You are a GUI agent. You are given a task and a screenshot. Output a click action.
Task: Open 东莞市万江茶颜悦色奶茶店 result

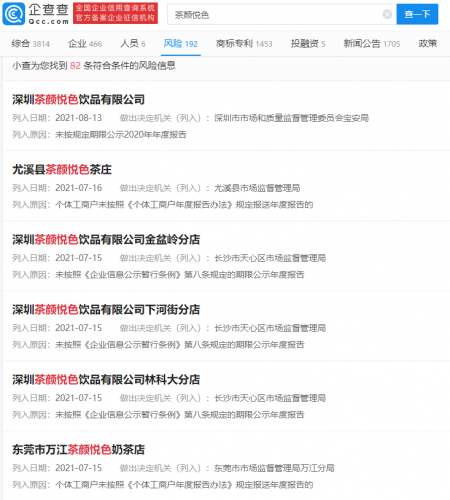coord(79,450)
